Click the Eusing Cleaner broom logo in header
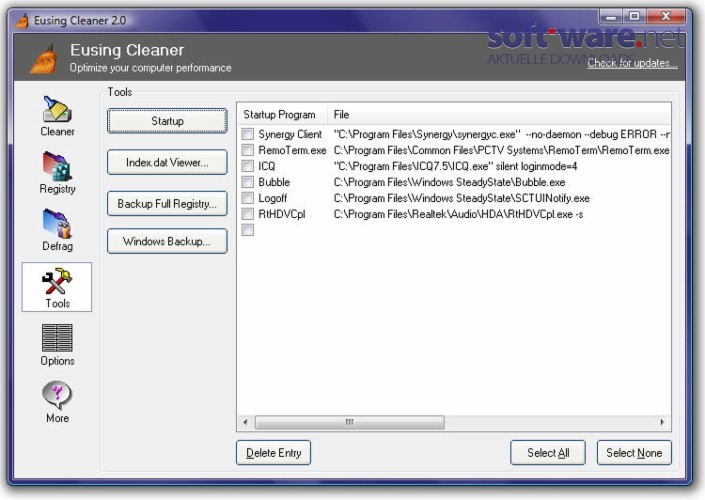This screenshot has width=705, height=500. [x=45, y=59]
